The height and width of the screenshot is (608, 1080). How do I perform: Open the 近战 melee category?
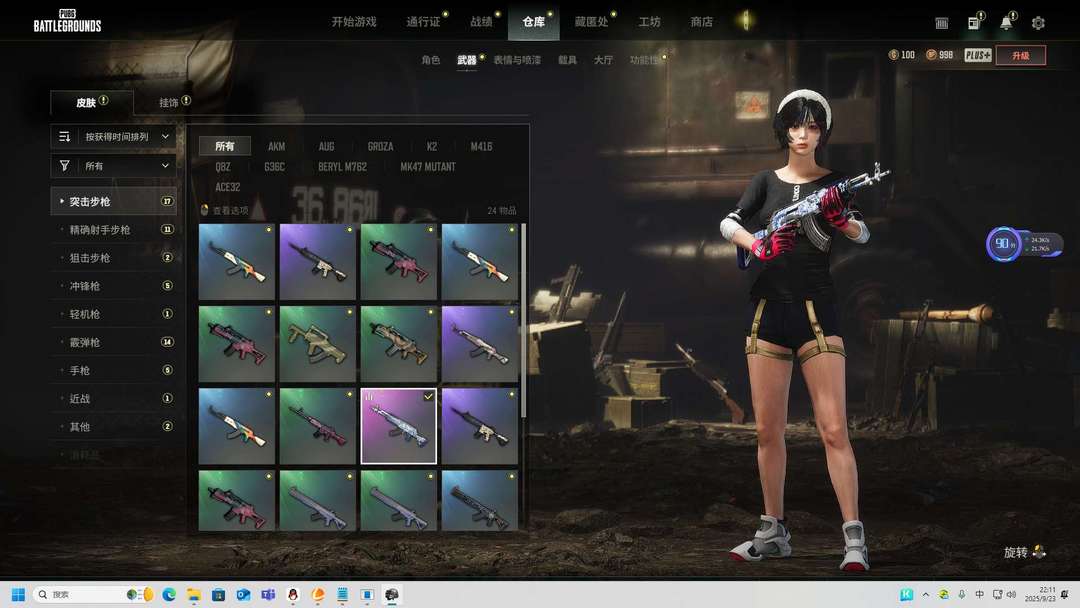tap(114, 399)
